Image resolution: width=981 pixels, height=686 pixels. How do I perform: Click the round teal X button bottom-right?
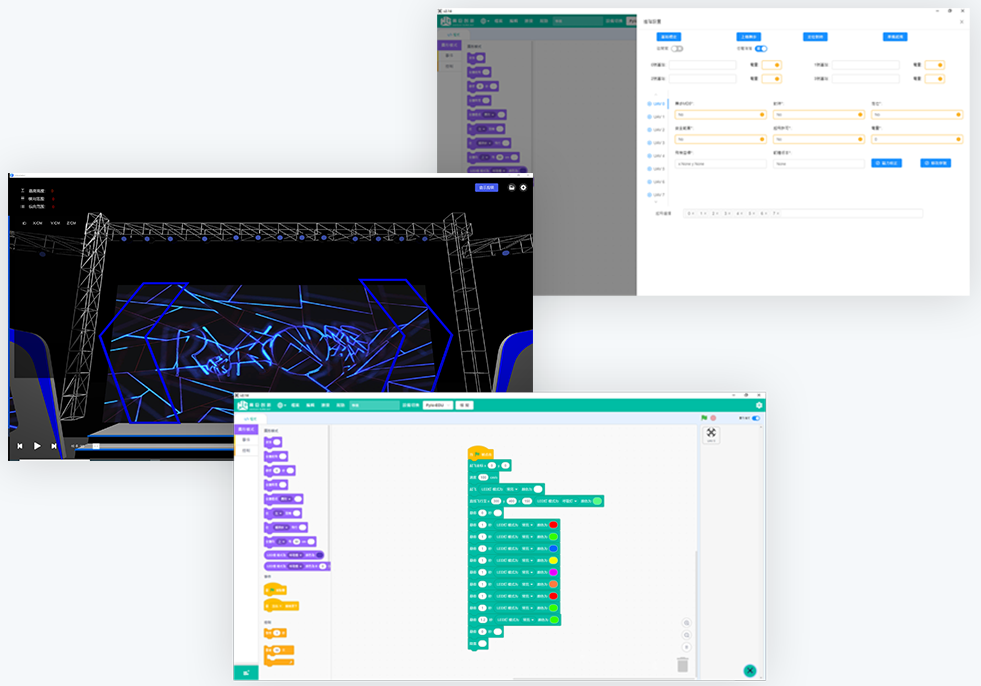(x=749, y=671)
